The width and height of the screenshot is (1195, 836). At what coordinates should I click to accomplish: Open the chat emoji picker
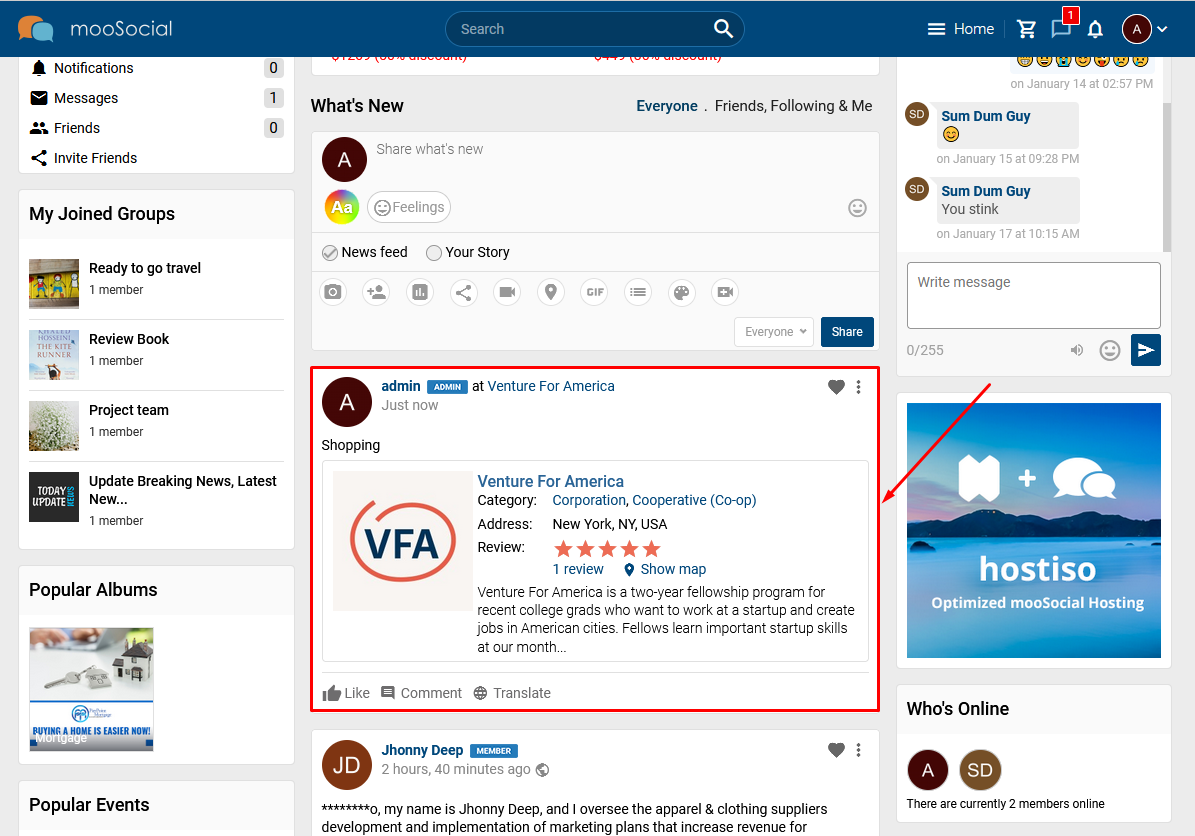click(1110, 351)
